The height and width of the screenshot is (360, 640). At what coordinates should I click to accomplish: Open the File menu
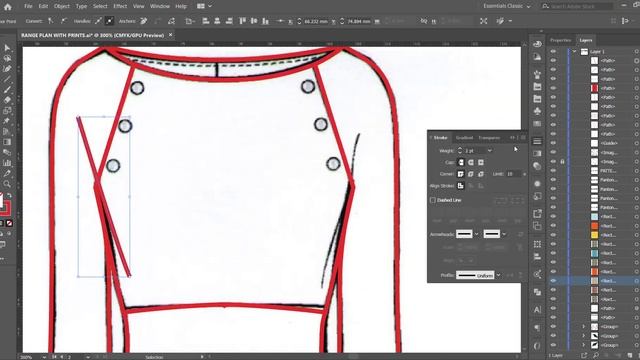[28, 6]
